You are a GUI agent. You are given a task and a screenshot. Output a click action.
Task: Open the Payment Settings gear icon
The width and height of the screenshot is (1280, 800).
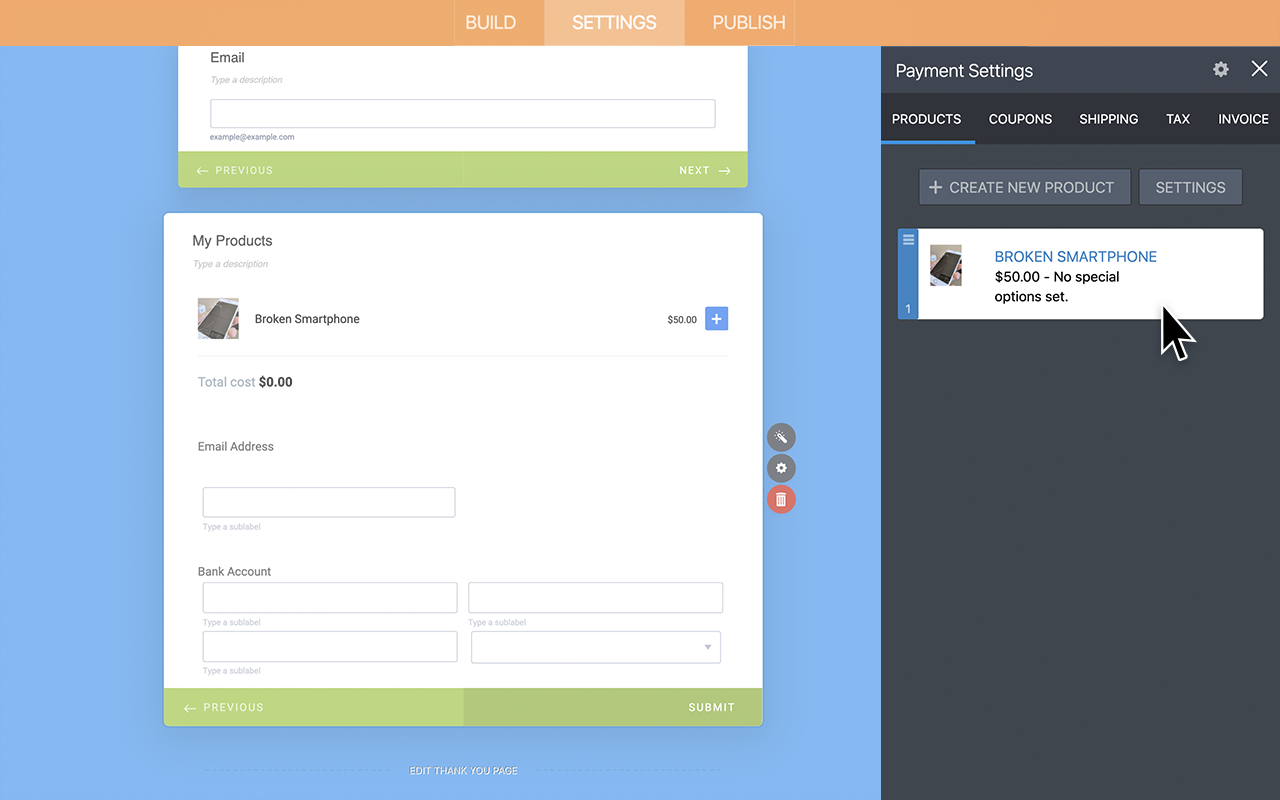[1220, 69]
